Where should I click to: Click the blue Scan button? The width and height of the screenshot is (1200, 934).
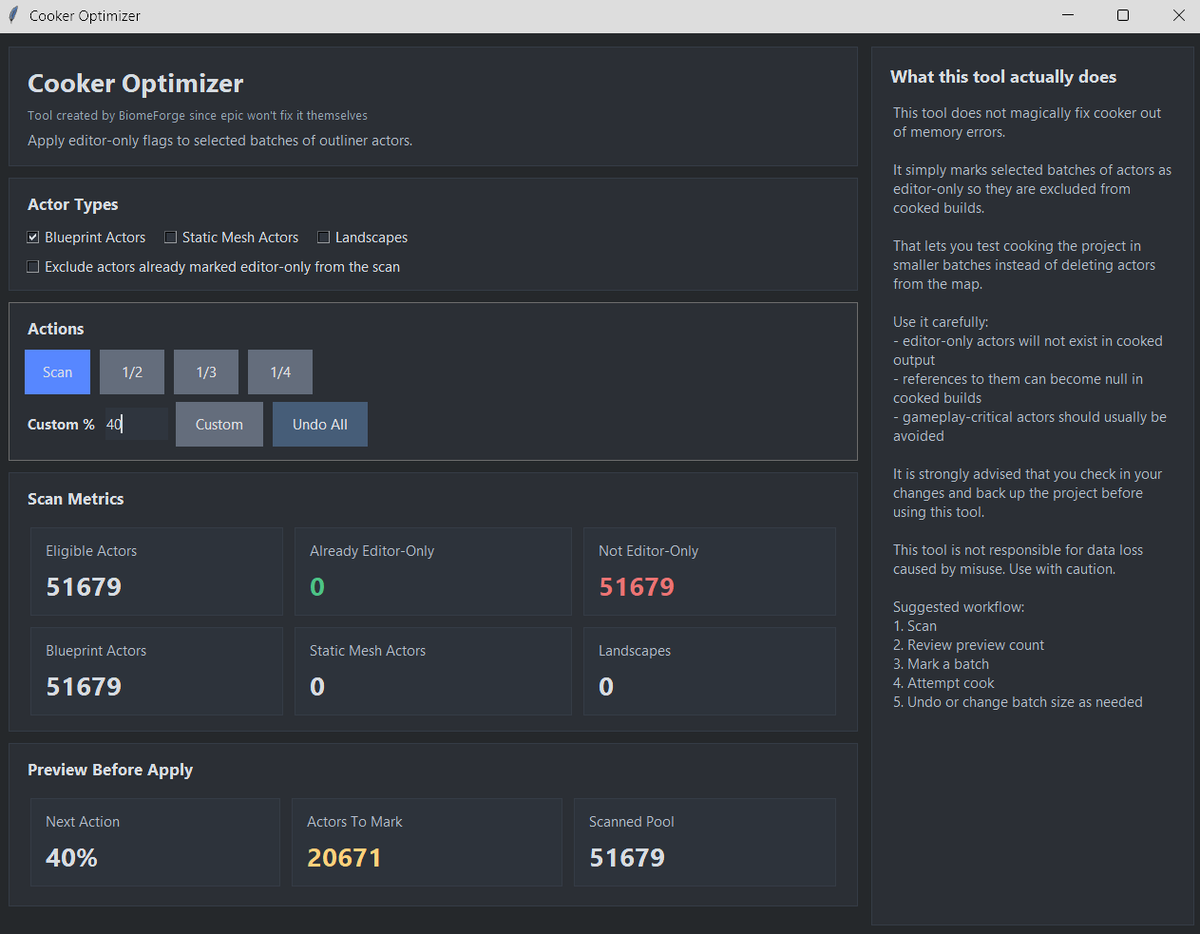click(57, 372)
